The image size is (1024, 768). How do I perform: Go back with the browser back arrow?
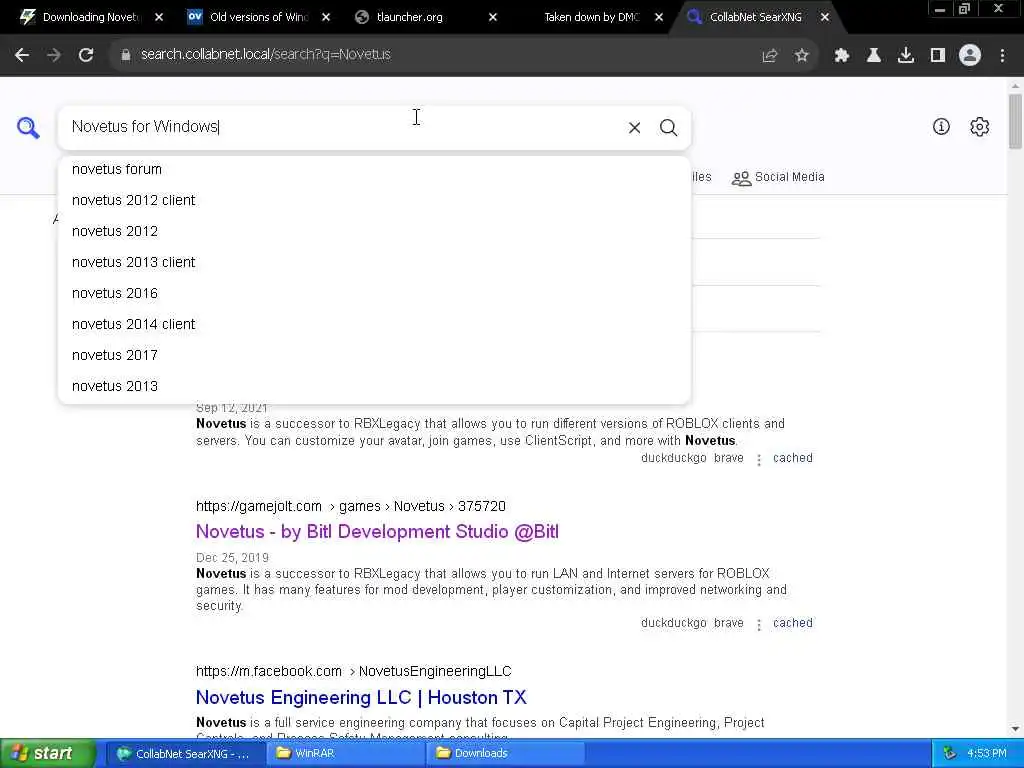click(x=22, y=55)
